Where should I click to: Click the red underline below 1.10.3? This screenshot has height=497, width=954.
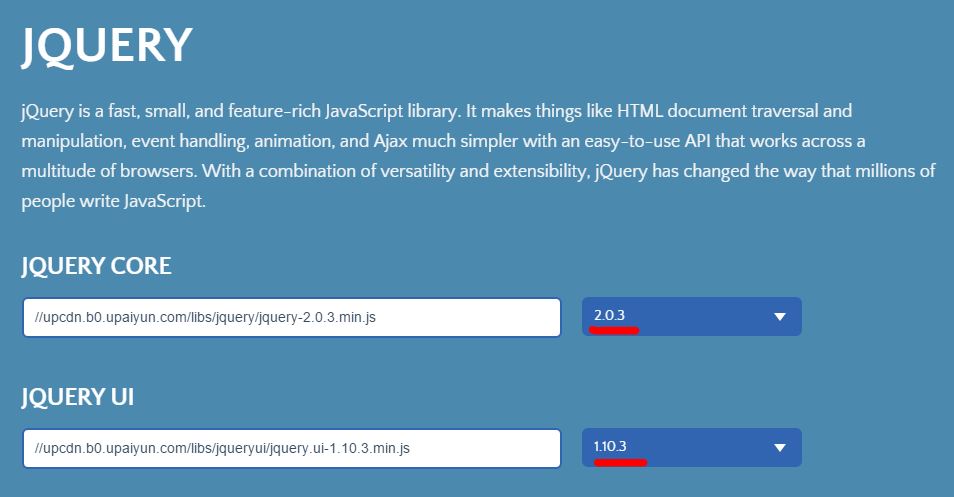coord(621,462)
